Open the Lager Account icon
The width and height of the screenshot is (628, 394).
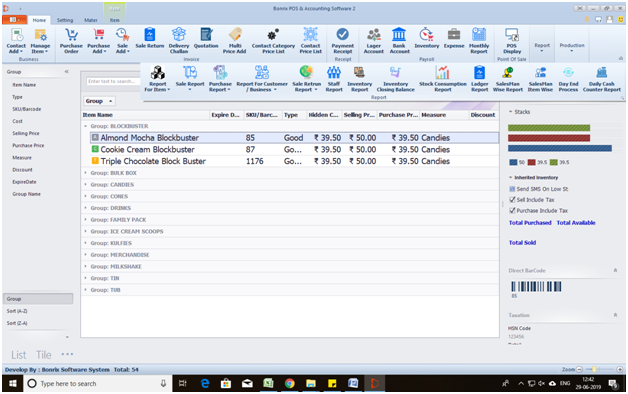tap(374, 40)
